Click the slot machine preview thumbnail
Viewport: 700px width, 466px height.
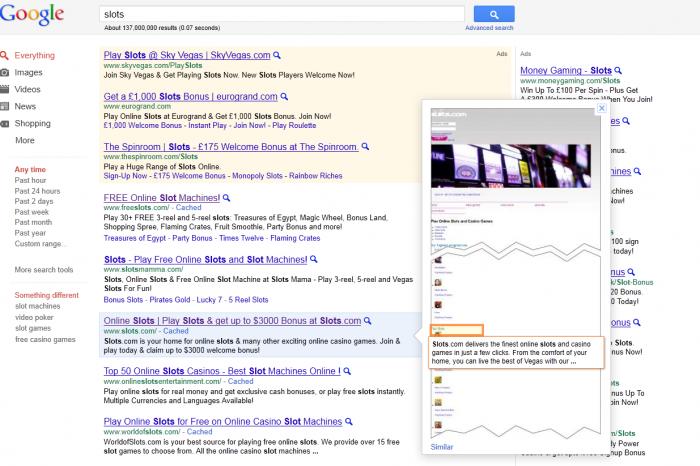tap(511, 166)
